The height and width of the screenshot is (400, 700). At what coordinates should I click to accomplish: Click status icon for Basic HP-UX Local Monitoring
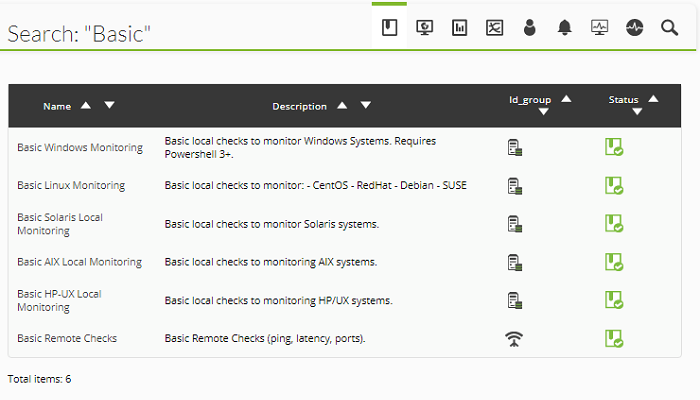pos(614,300)
